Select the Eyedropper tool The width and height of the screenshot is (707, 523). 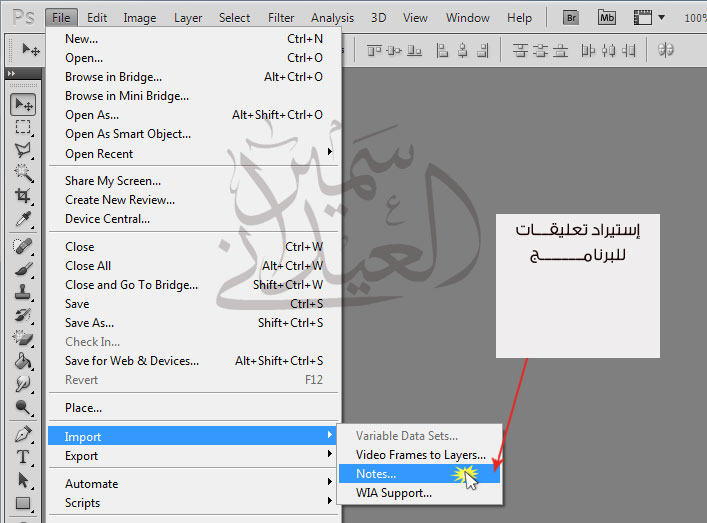[x=23, y=219]
